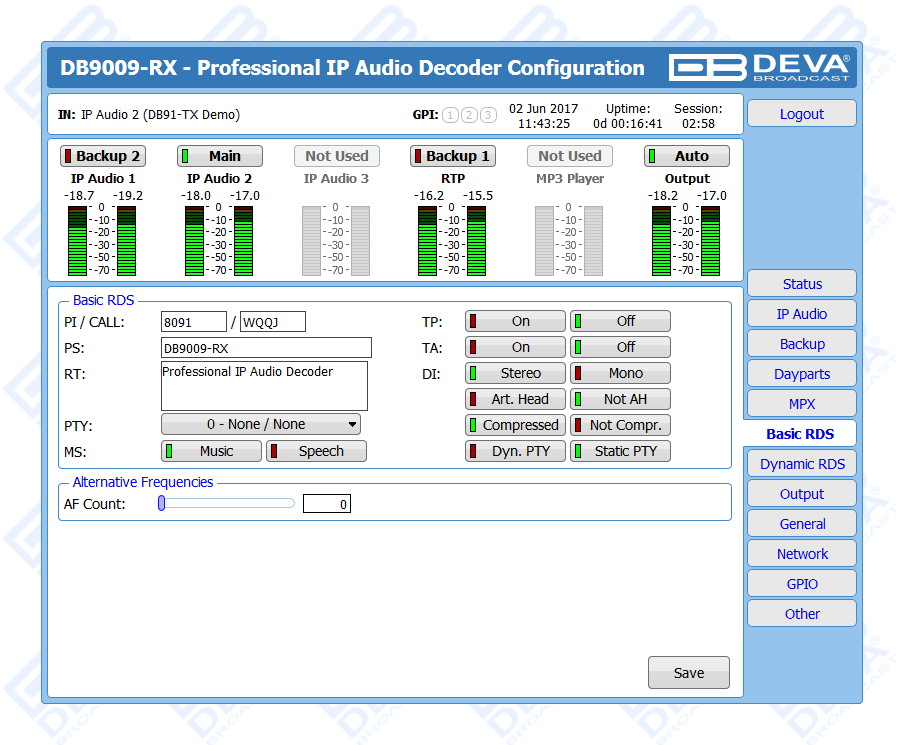The image size is (904, 745).
Task: Set TA to Off
Action: pyautogui.click(x=620, y=347)
